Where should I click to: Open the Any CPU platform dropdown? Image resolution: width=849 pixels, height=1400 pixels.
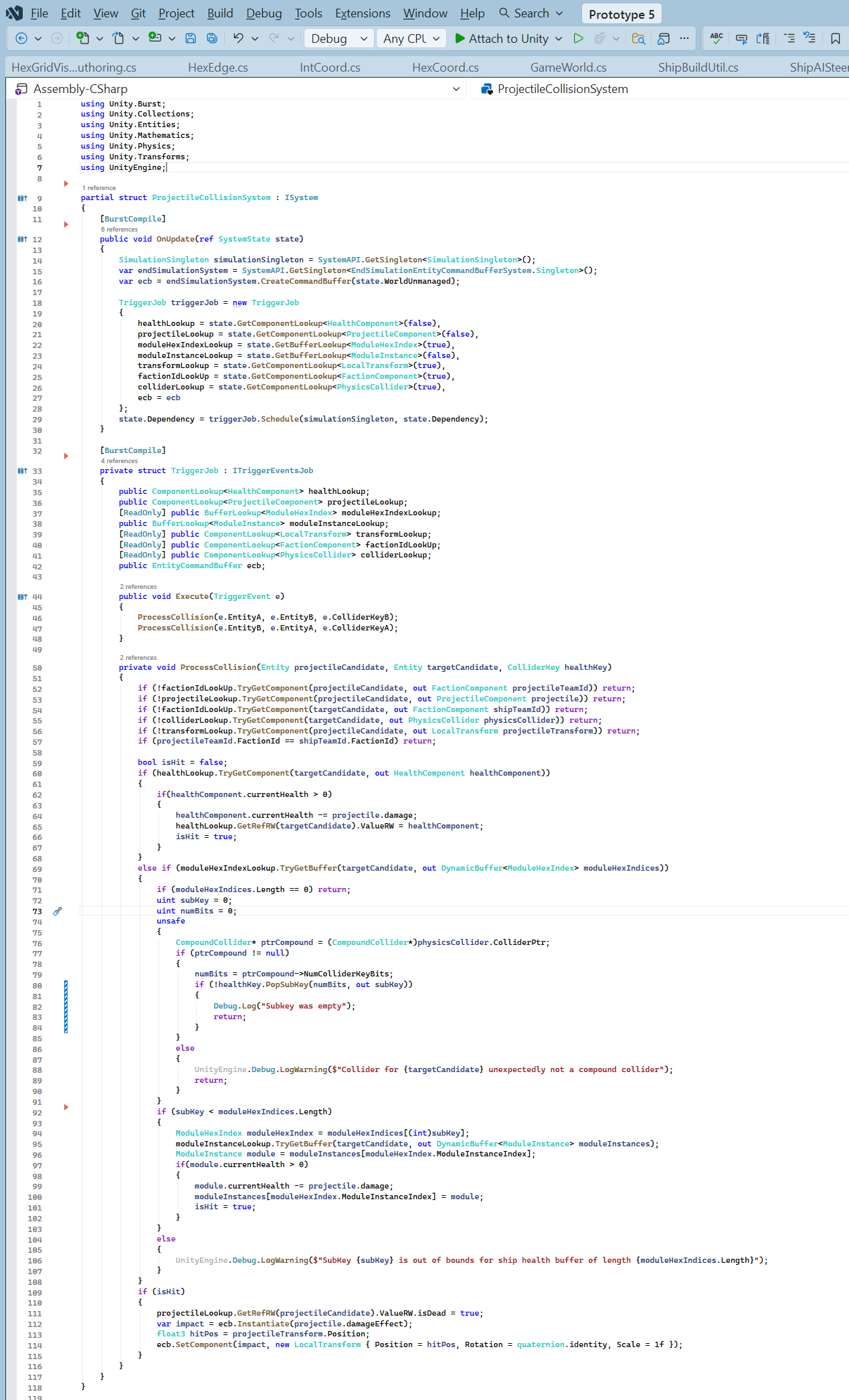pos(411,38)
